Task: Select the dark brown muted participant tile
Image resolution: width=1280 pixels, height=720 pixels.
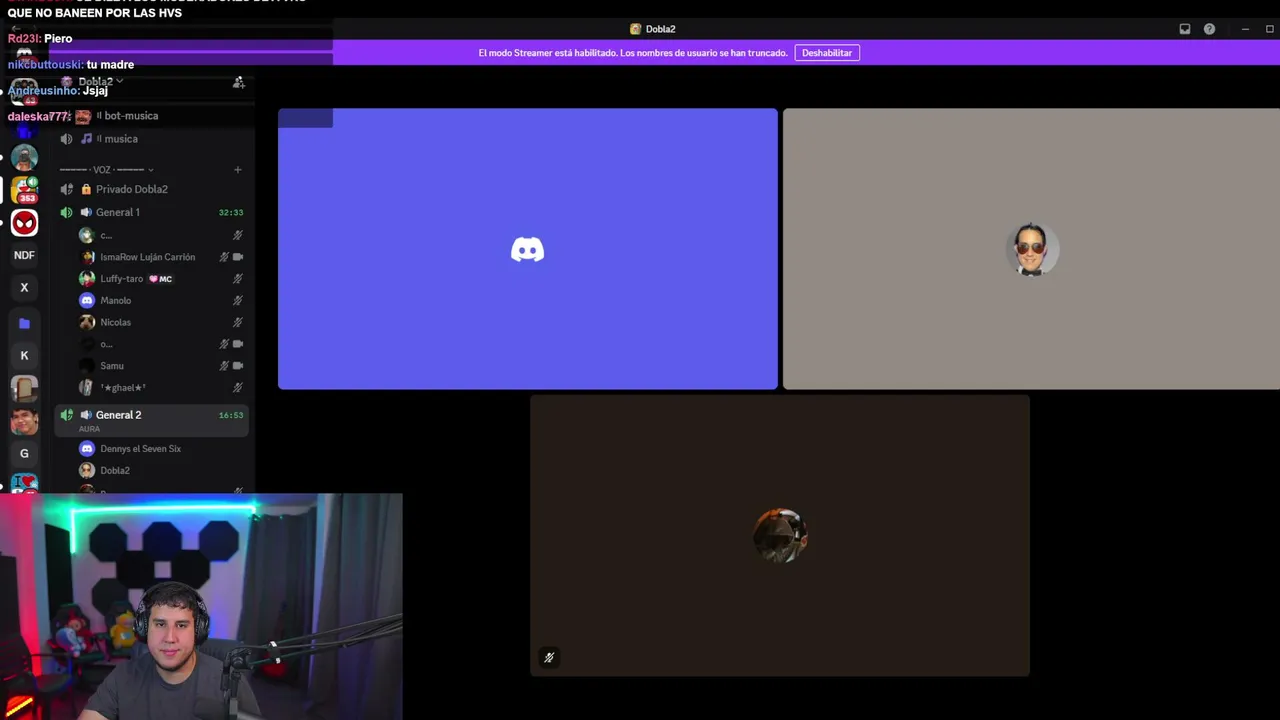Action: (780, 536)
